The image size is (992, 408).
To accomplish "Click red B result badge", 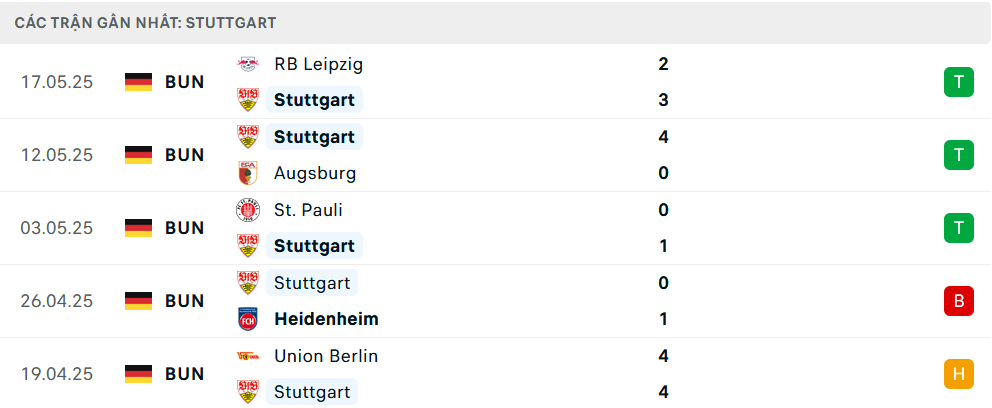I will point(958,301).
